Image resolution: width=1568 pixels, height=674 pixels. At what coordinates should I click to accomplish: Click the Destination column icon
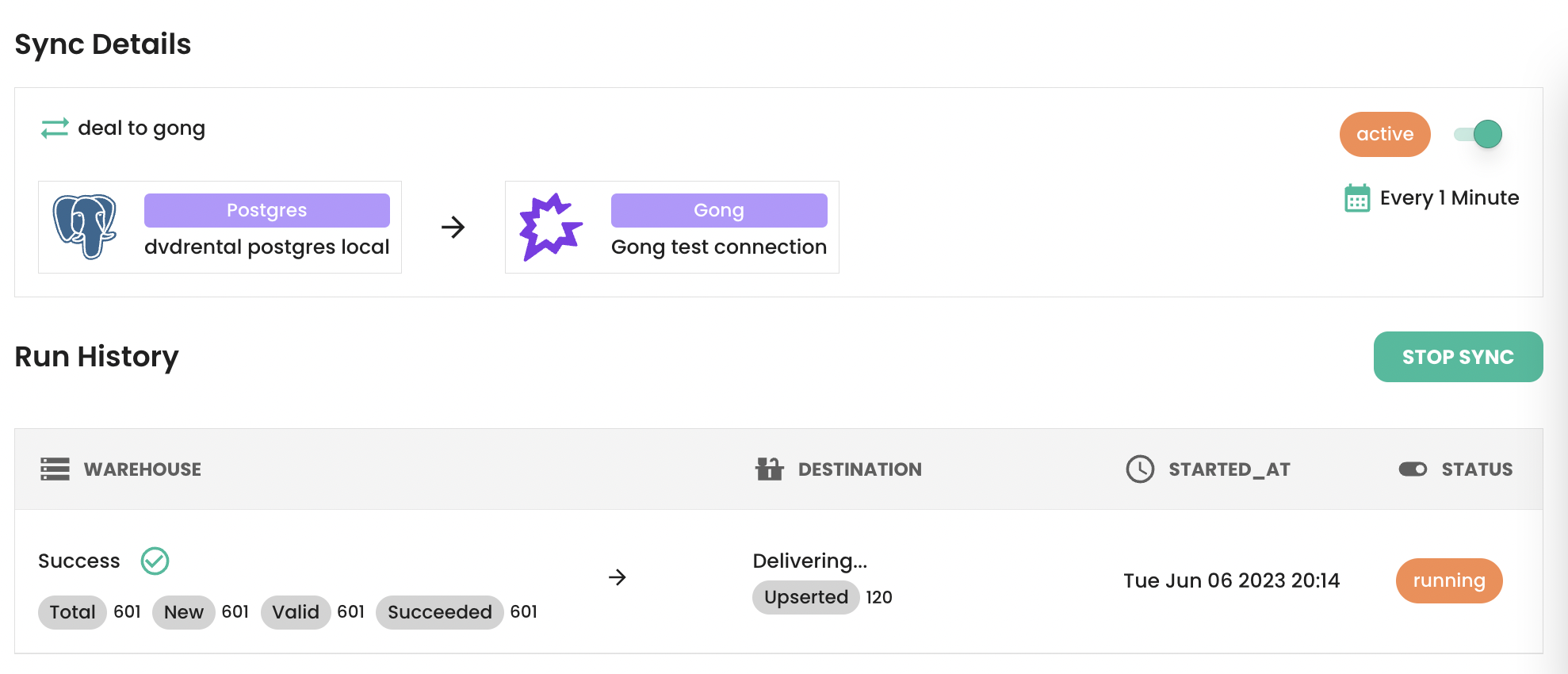769,469
